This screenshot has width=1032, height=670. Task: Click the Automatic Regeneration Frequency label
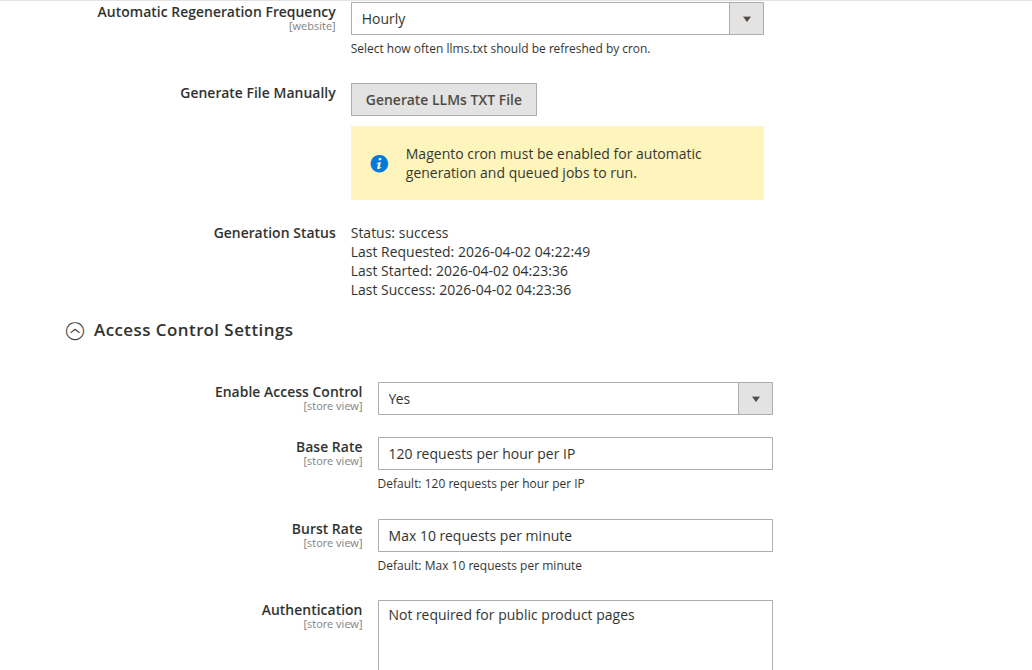[216, 12]
